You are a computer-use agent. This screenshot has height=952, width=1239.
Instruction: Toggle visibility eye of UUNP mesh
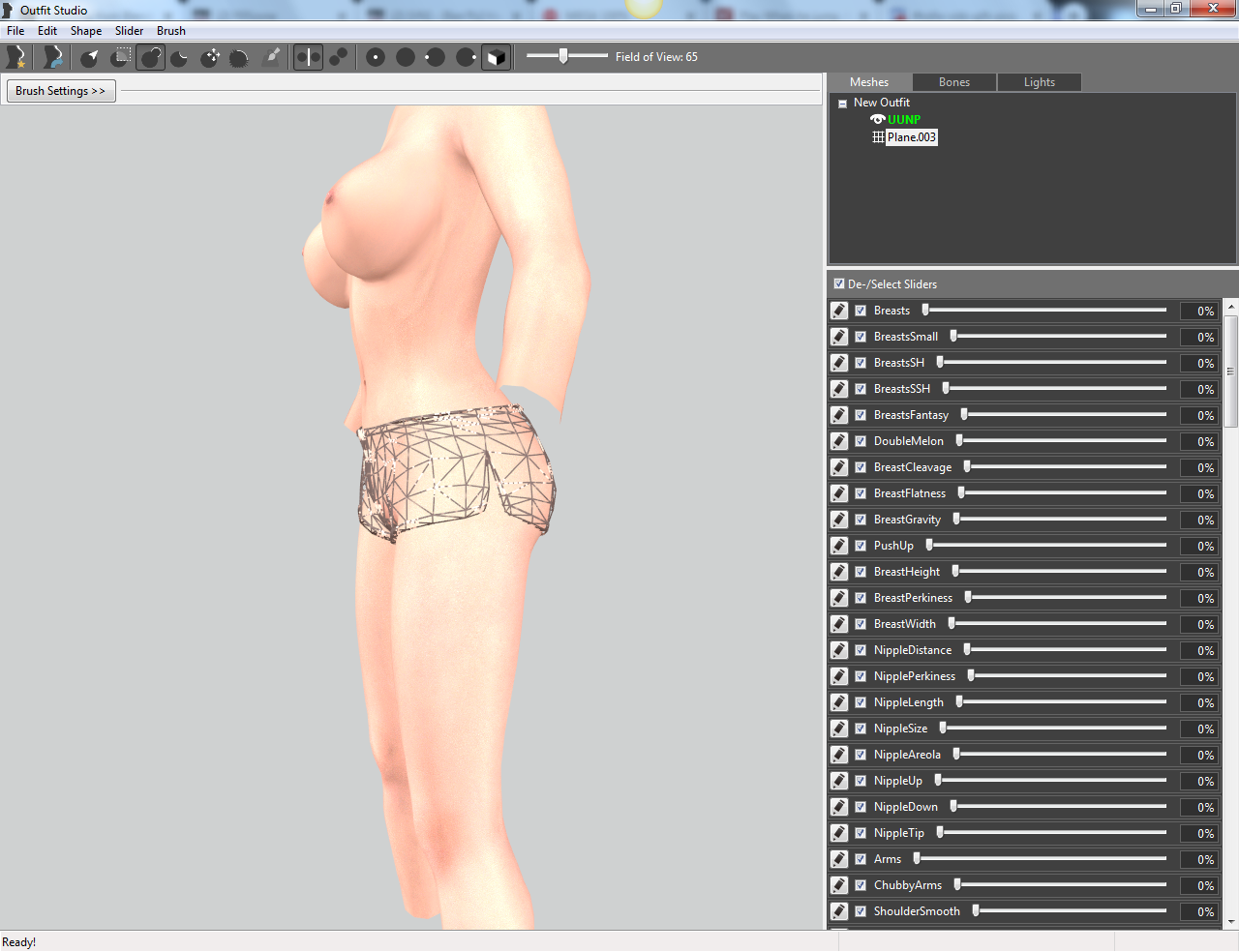[x=878, y=120]
